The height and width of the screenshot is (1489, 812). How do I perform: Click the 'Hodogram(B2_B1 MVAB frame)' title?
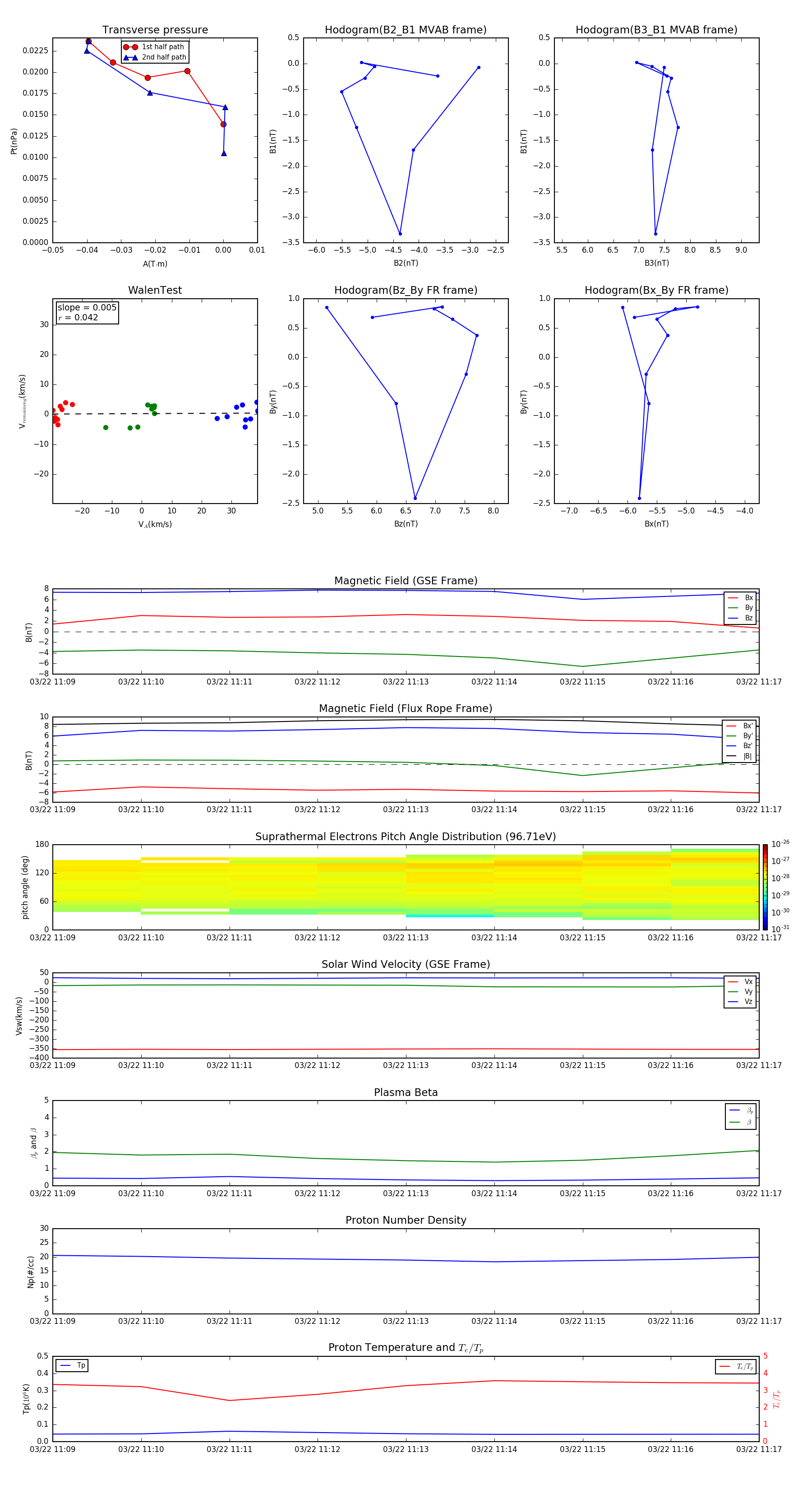coord(406,30)
